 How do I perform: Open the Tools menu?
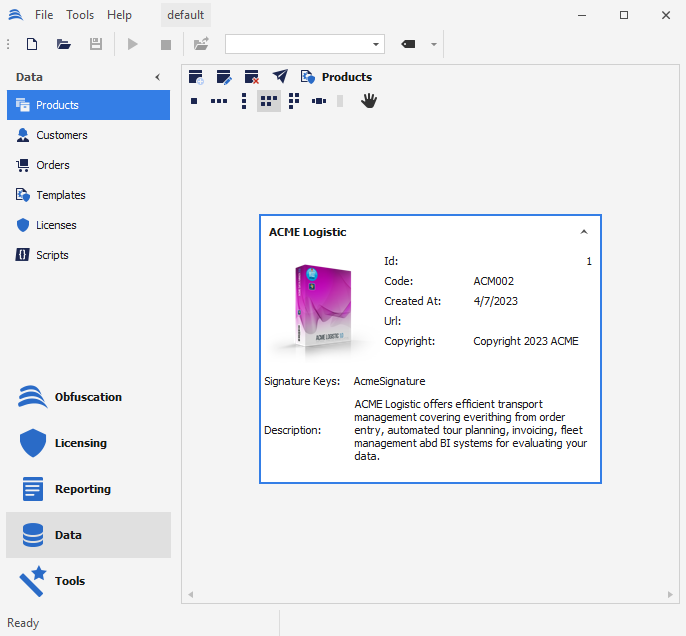(80, 15)
